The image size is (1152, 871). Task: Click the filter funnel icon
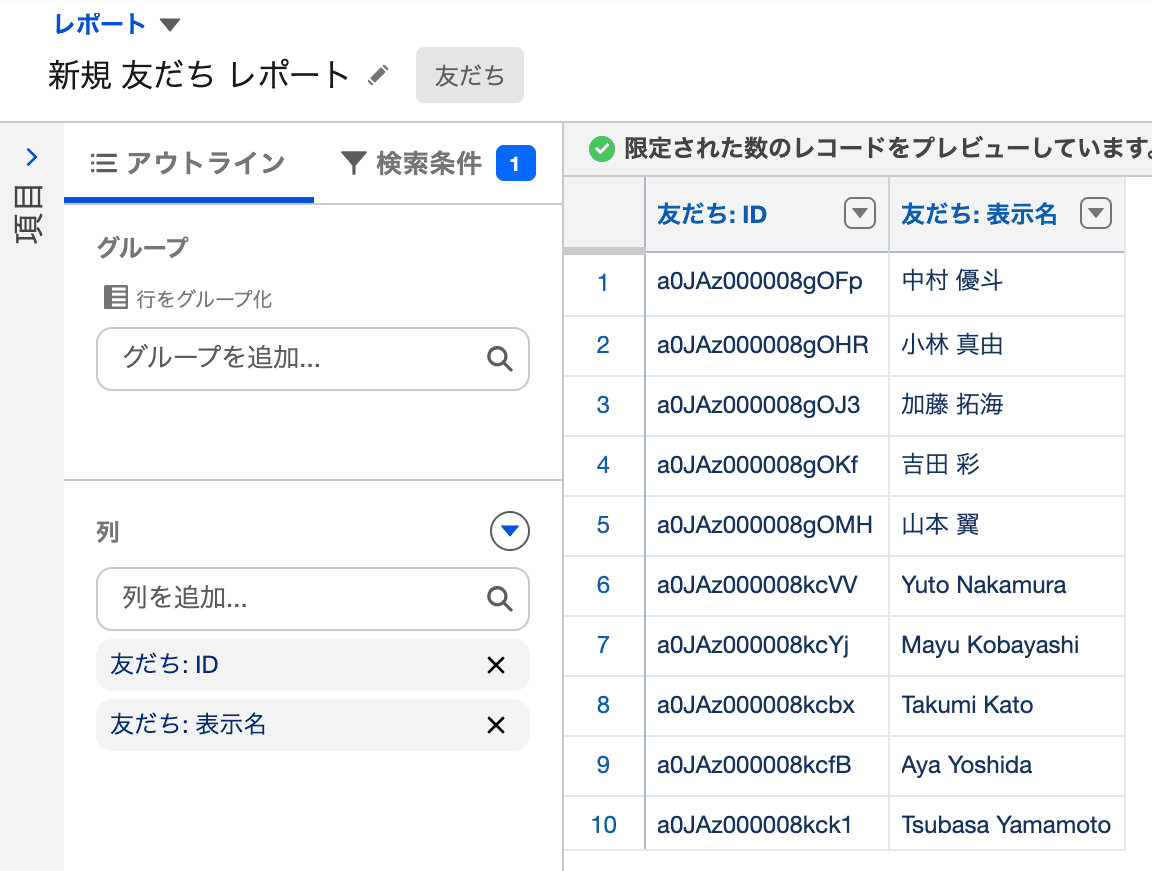click(x=353, y=163)
